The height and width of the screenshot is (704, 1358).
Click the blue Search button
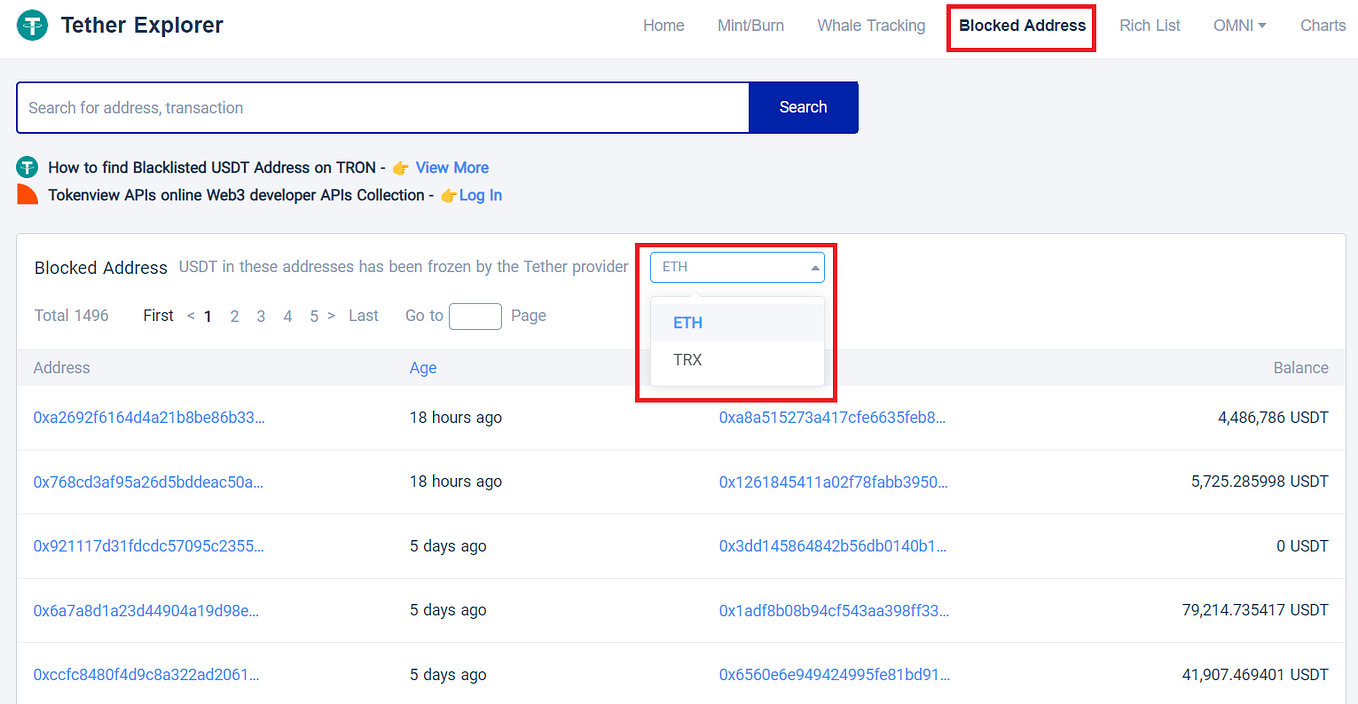803,107
